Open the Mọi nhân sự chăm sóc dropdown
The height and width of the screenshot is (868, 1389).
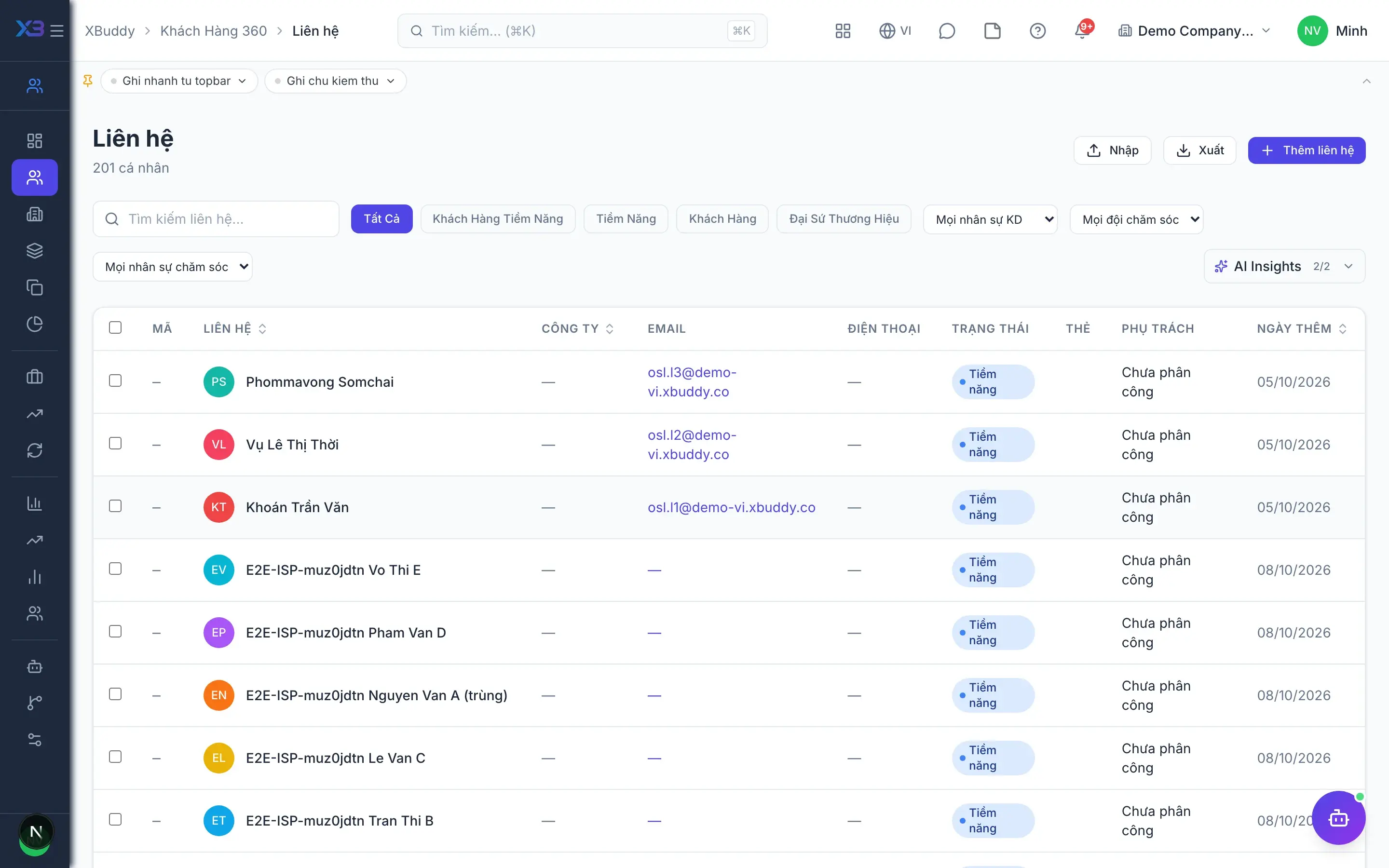[173, 267]
